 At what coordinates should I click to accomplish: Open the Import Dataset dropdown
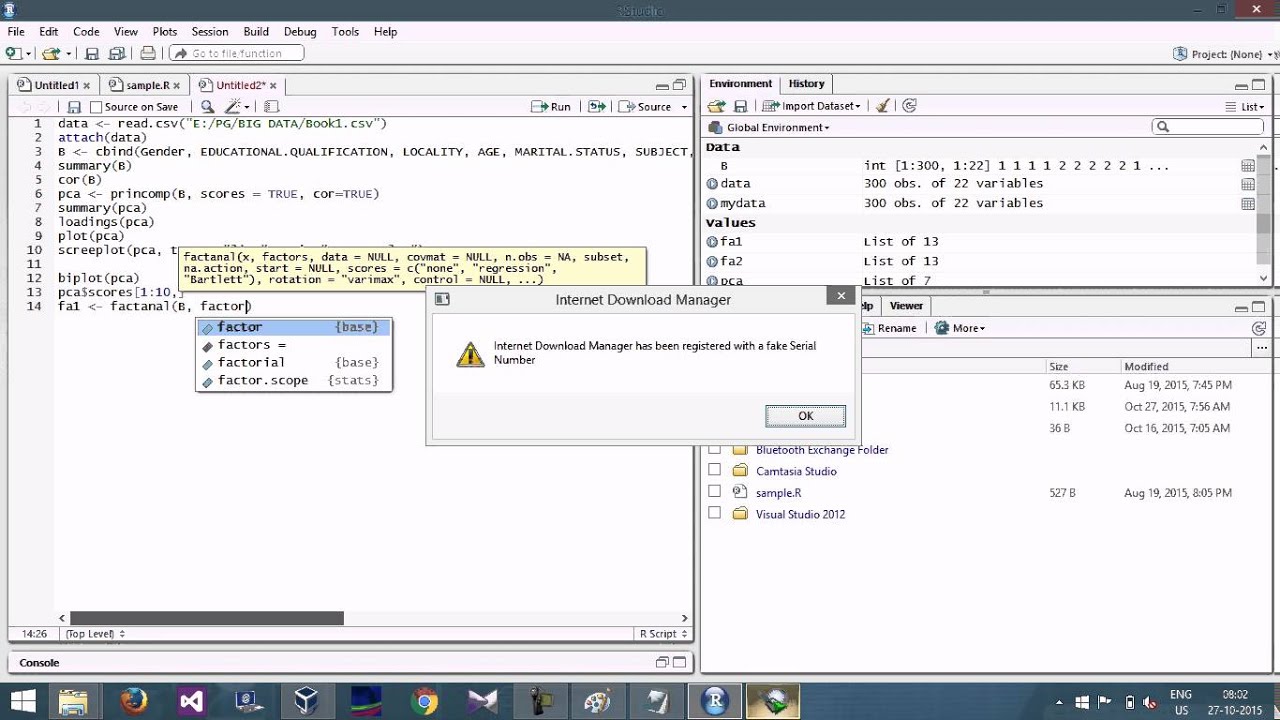811,106
